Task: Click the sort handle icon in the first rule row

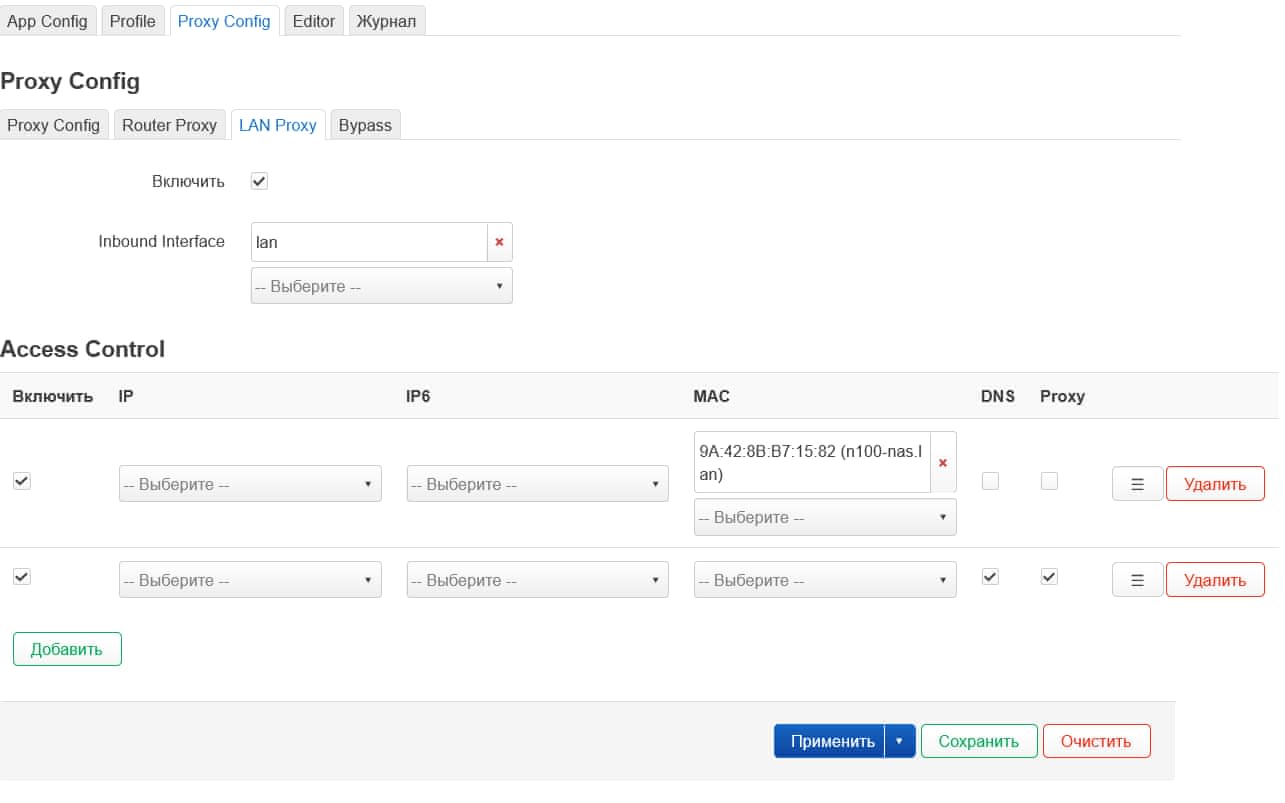Action: 1136,483
